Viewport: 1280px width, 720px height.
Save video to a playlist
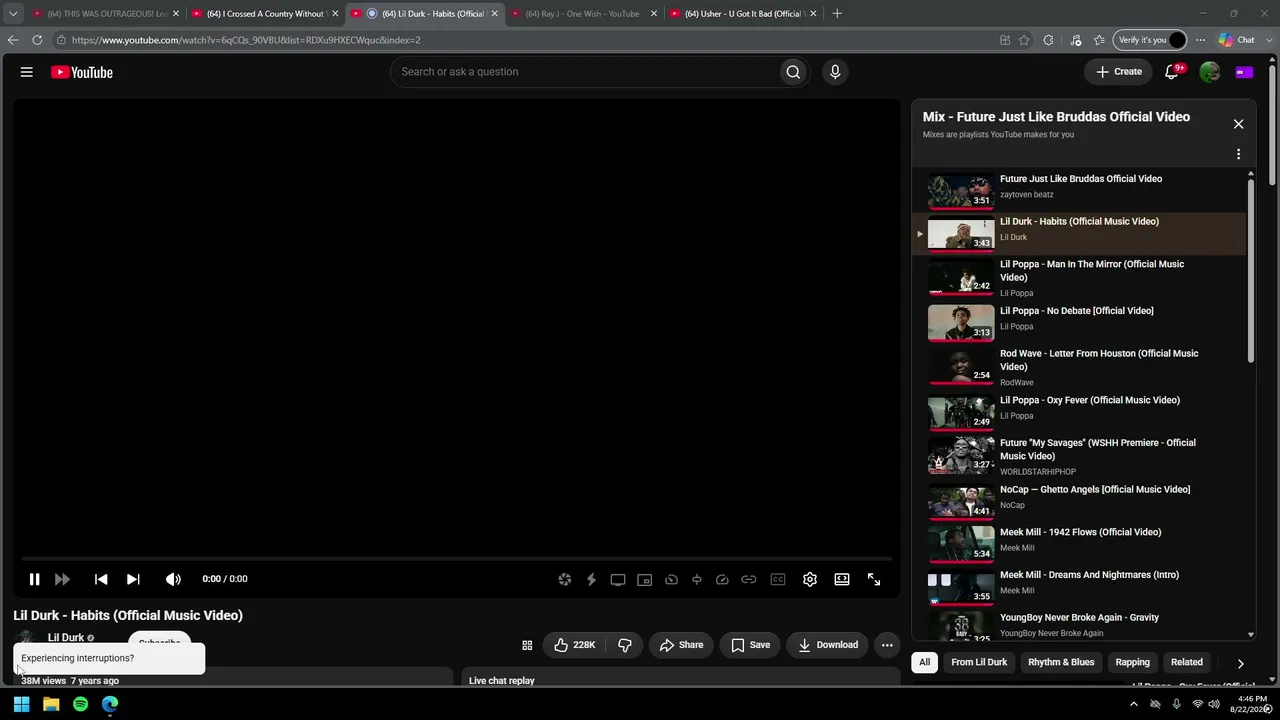click(x=750, y=645)
